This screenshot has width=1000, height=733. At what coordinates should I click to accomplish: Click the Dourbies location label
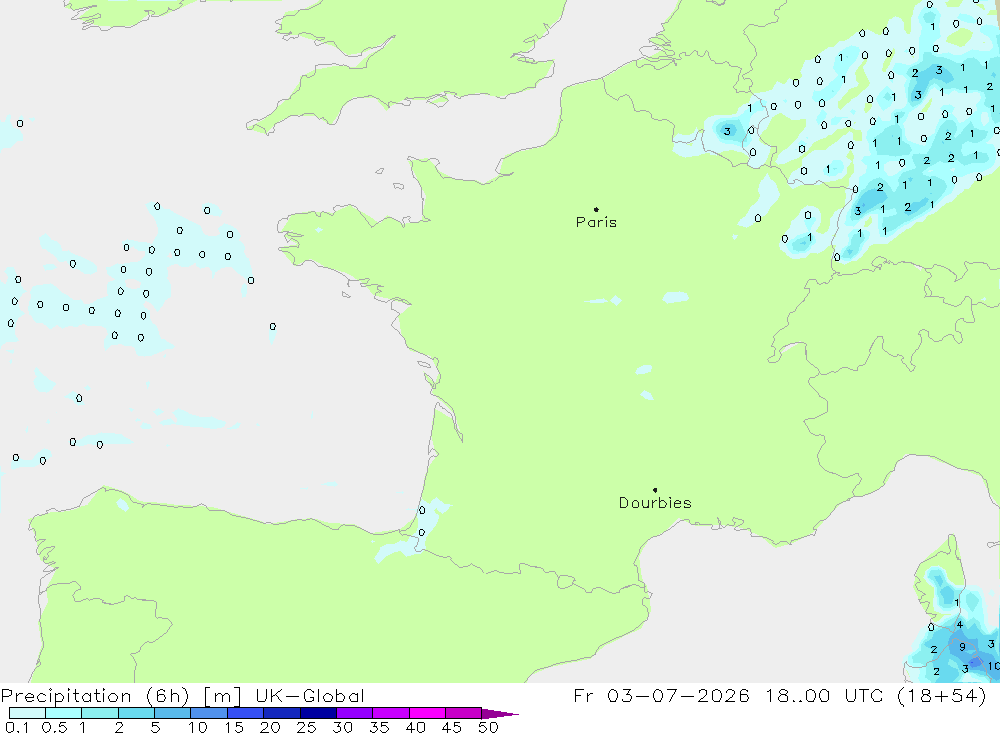point(655,503)
